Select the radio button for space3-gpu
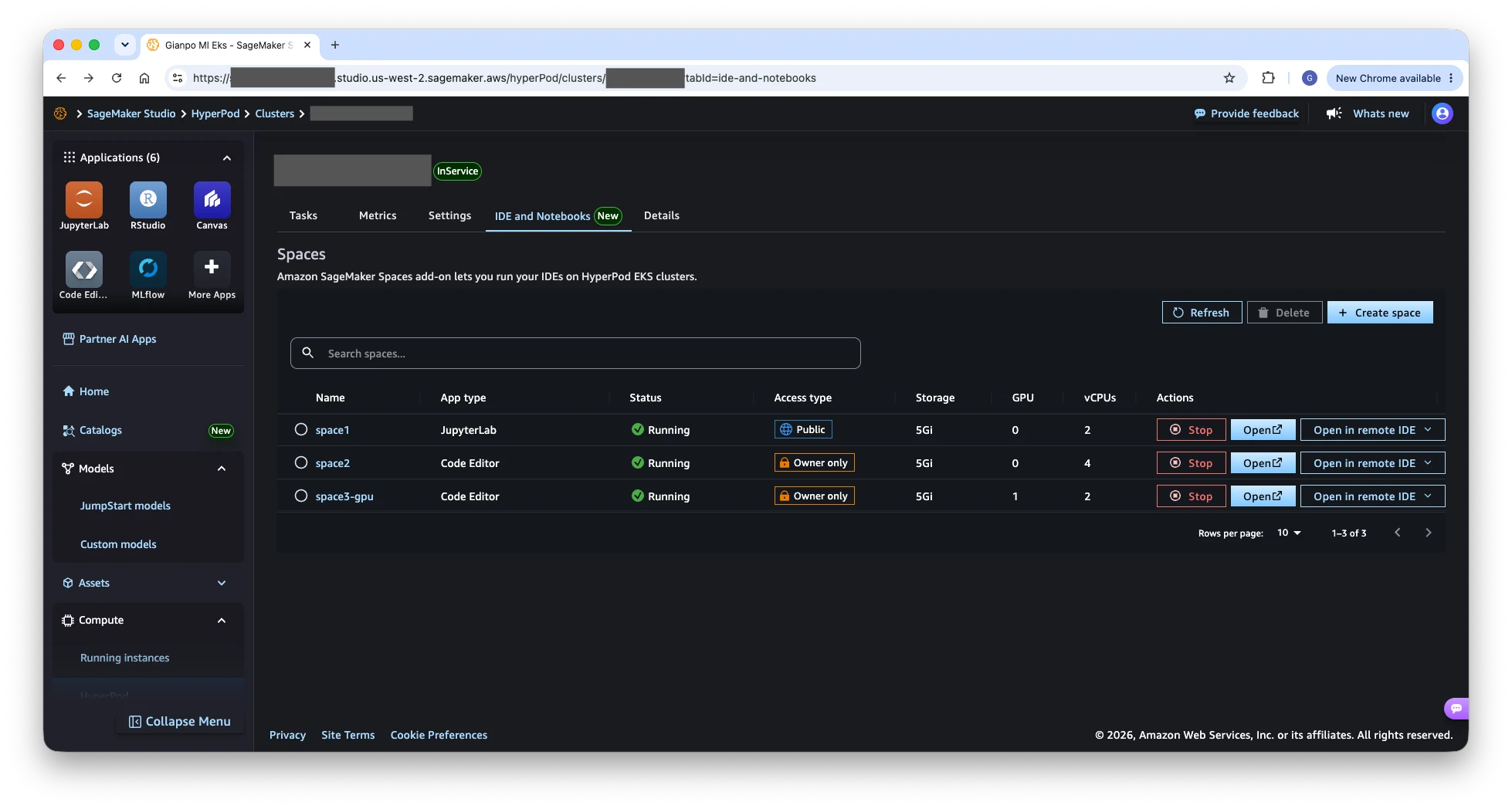 (x=301, y=496)
